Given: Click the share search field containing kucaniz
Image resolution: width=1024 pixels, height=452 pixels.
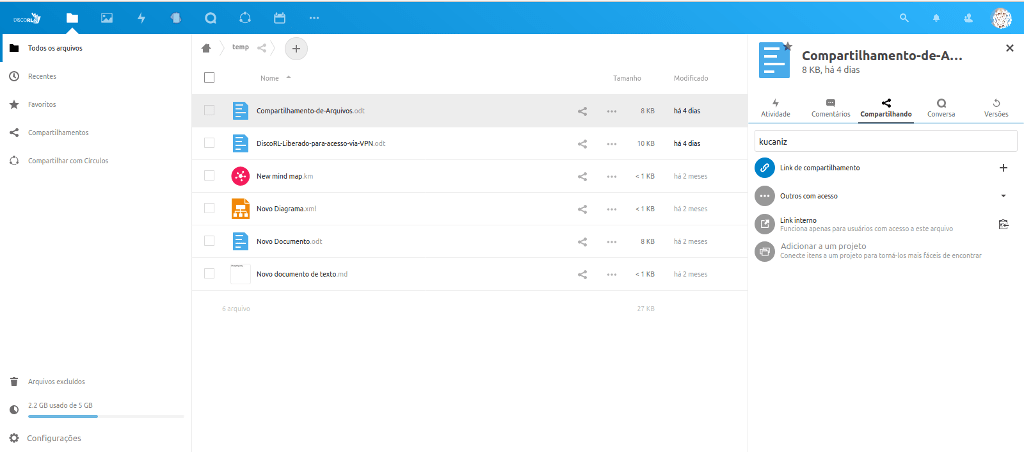Looking at the screenshot, I should coord(884,141).
